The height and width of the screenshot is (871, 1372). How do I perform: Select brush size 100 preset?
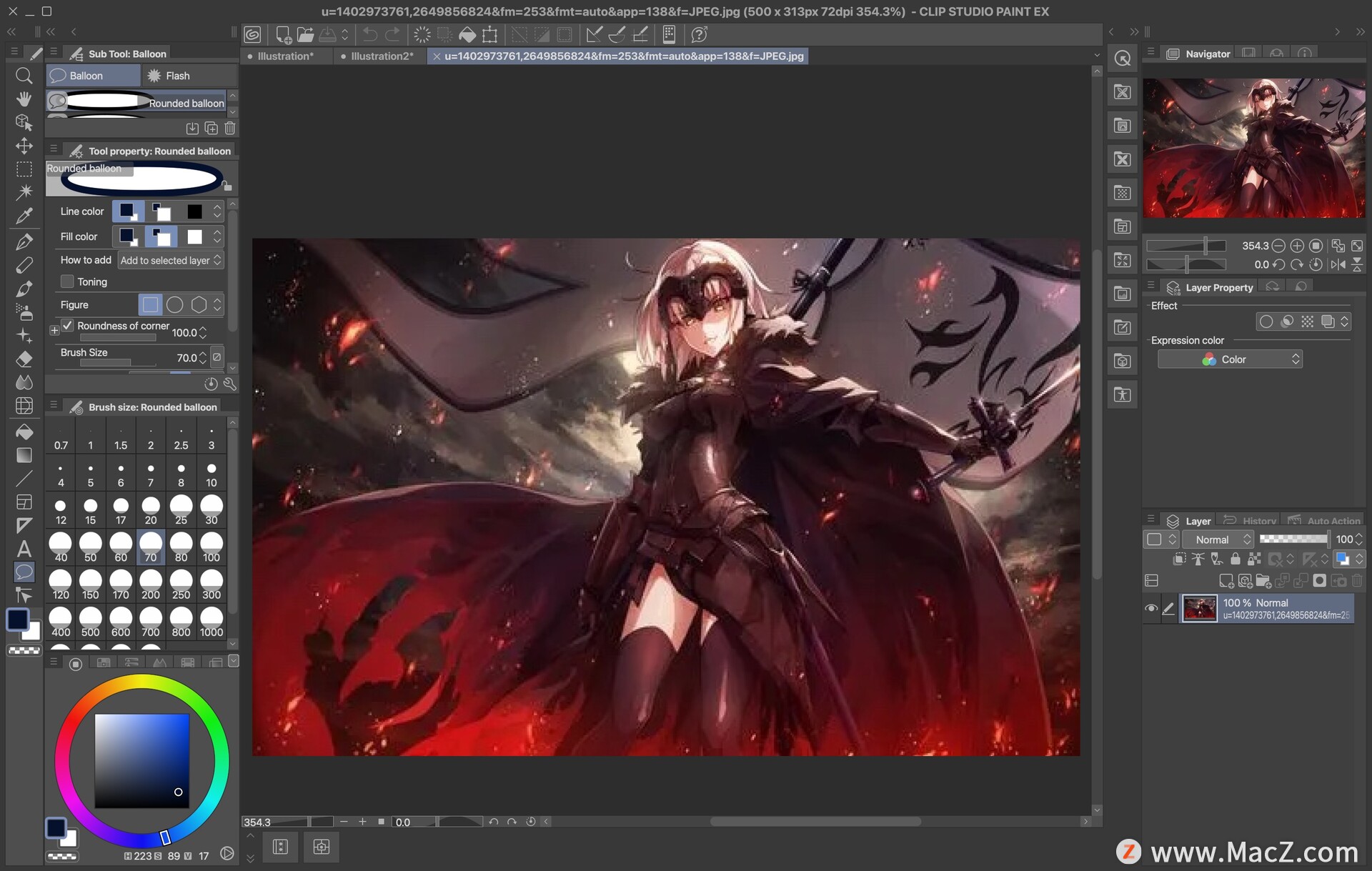pos(211,547)
